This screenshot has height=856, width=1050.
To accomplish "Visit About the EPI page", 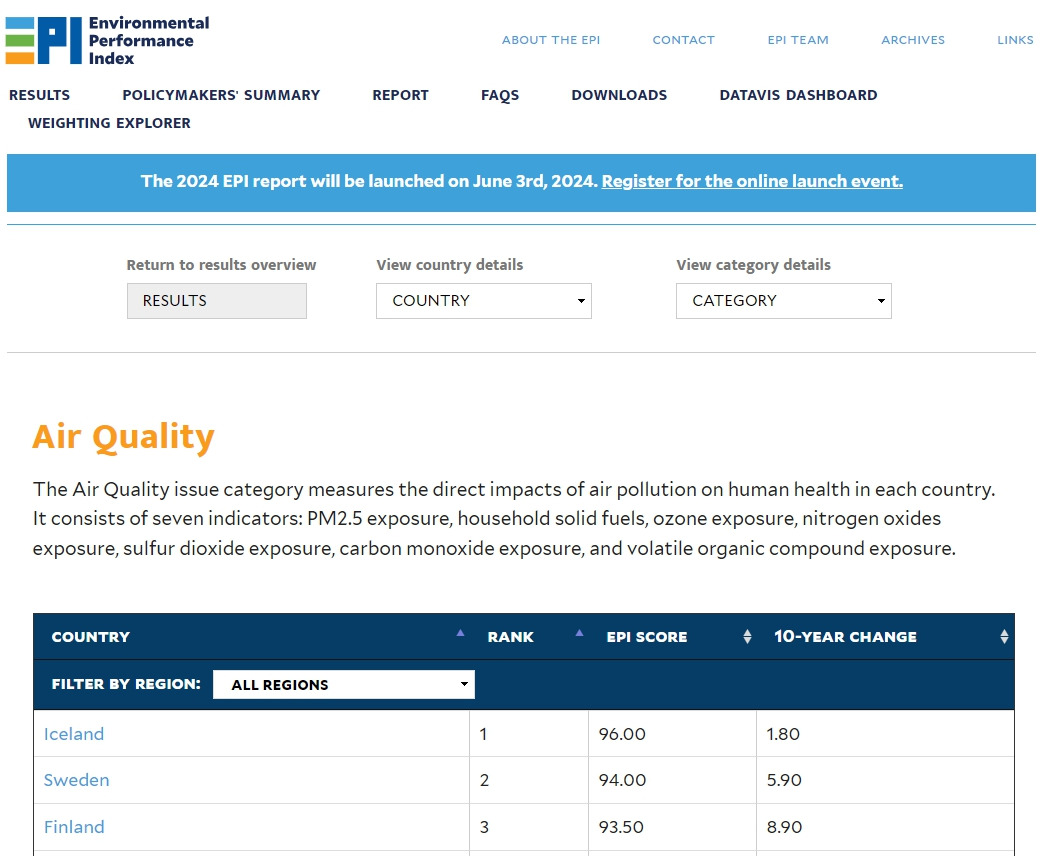I will click(x=551, y=40).
